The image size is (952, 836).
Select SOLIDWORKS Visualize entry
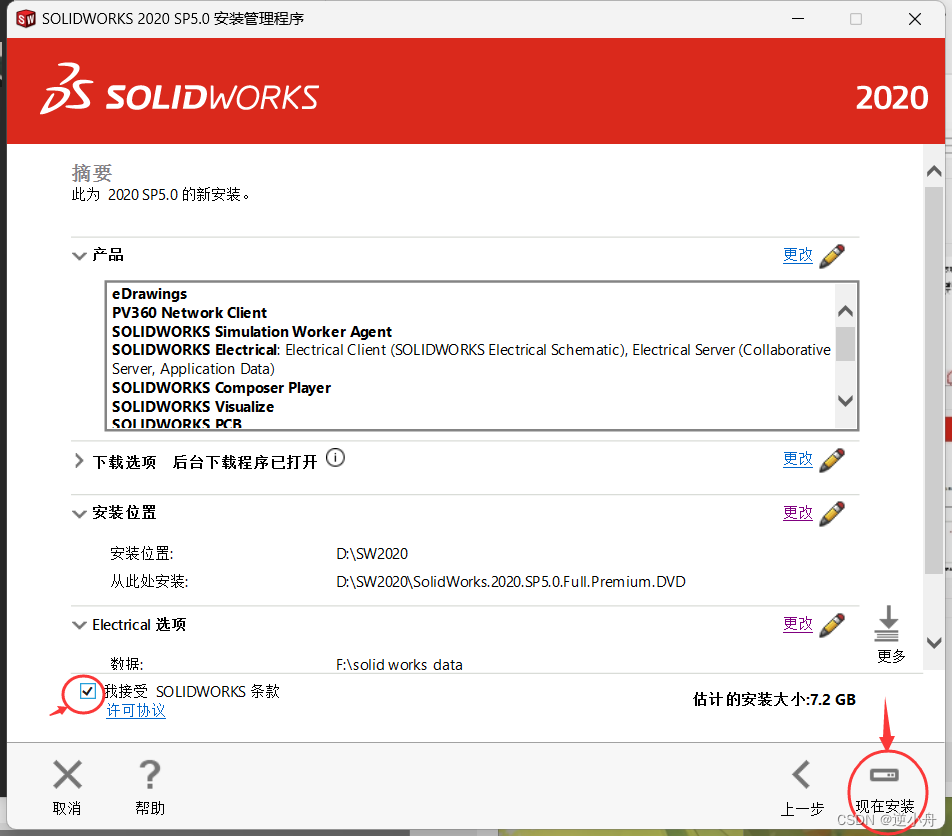pyautogui.click(x=193, y=406)
